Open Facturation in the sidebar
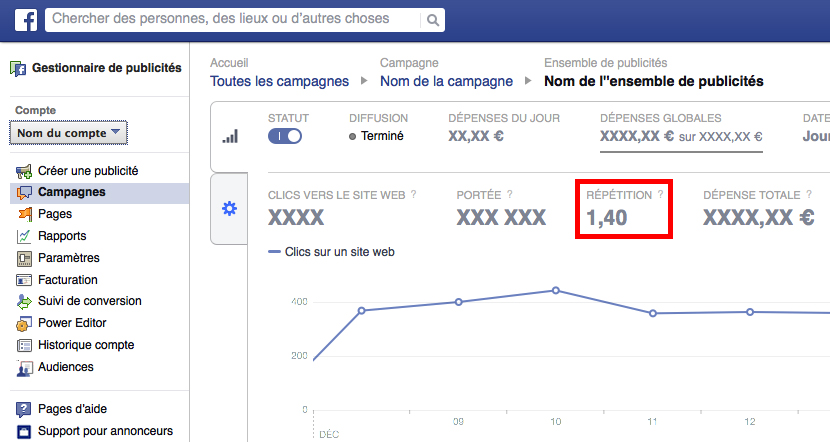830x442 pixels. pyautogui.click(x=68, y=280)
